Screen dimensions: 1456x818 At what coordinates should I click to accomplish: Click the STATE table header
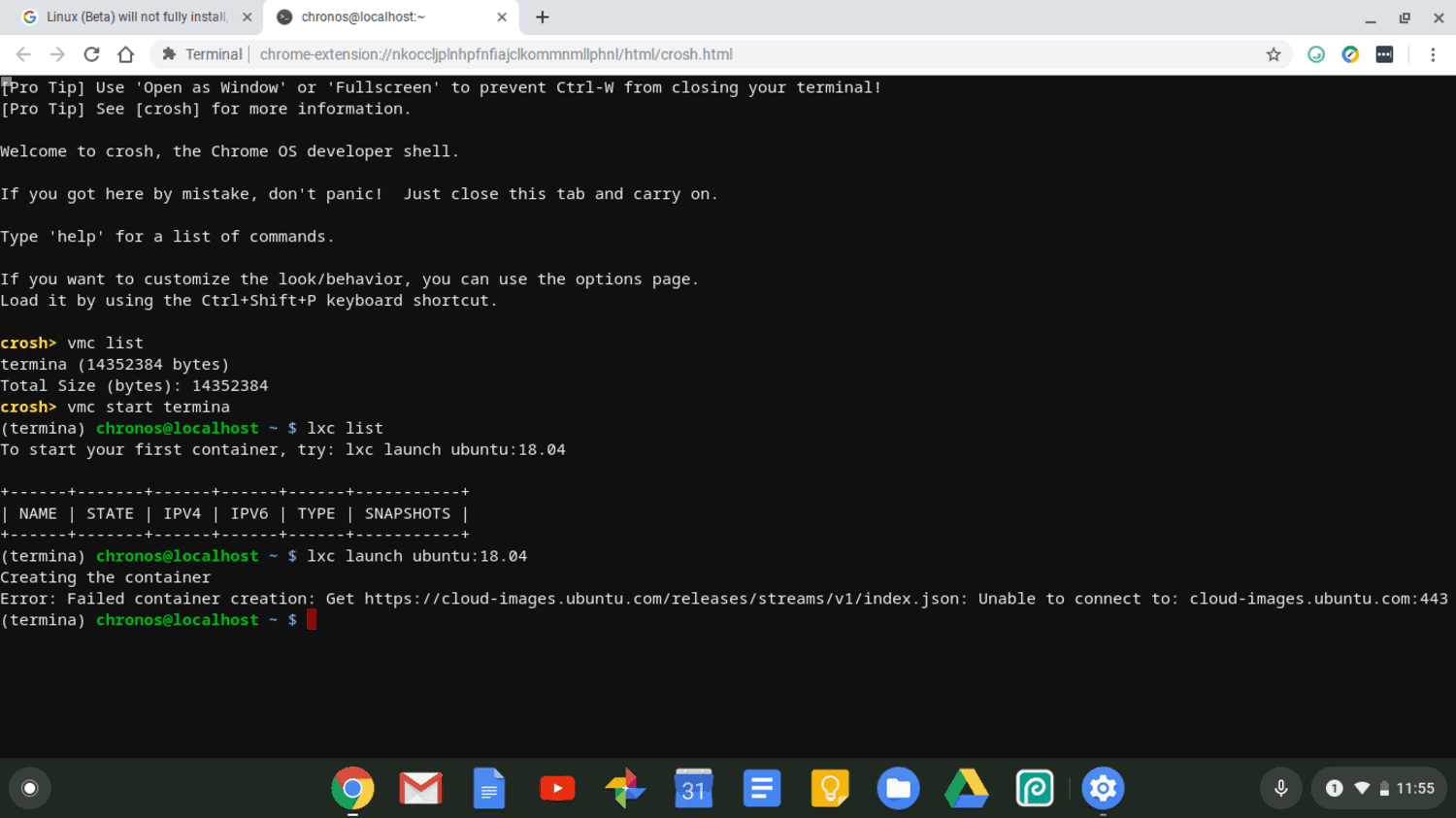(x=110, y=513)
